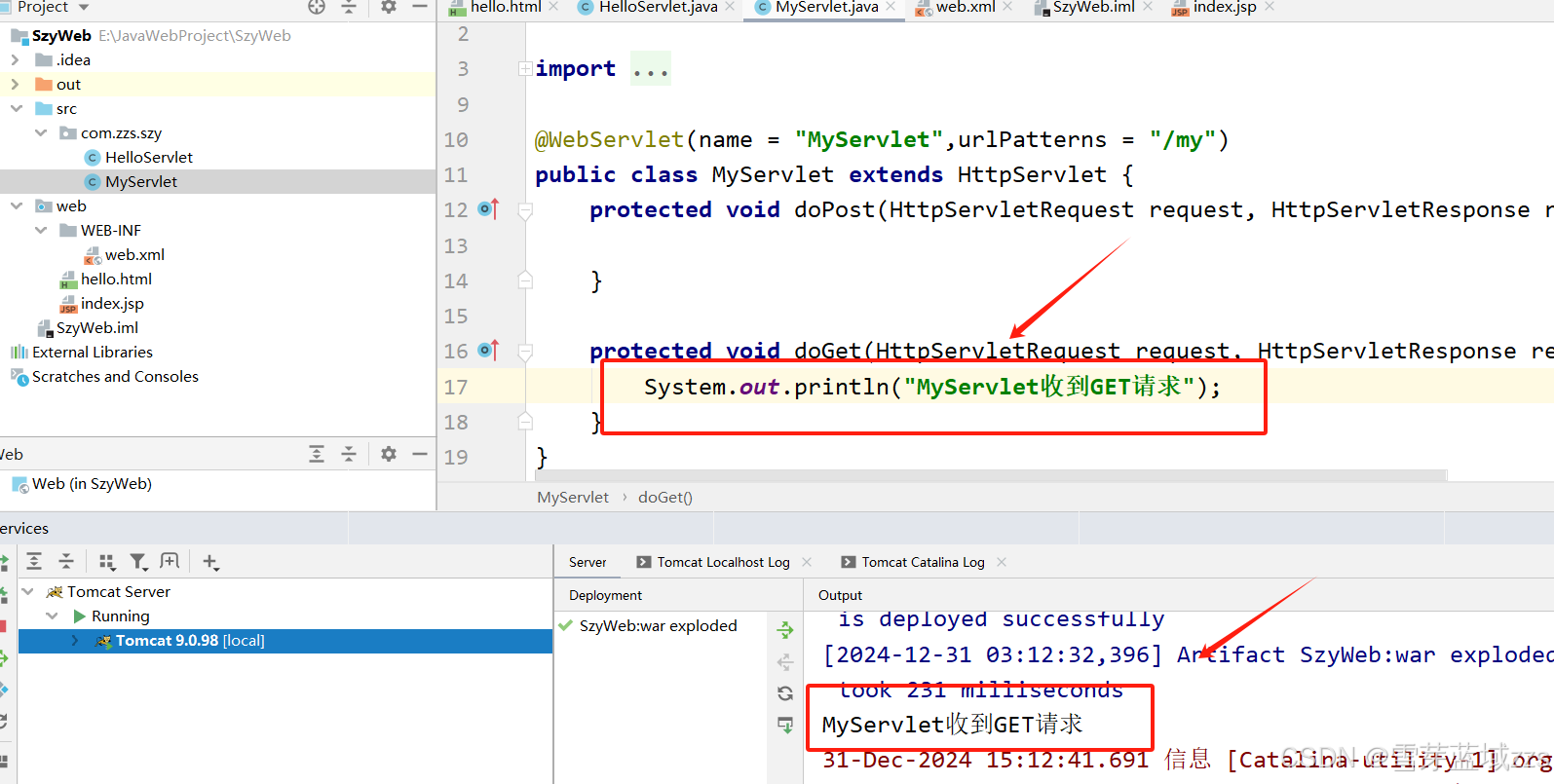Click the locate-file crosshair icon in Project panel

[317, 7]
